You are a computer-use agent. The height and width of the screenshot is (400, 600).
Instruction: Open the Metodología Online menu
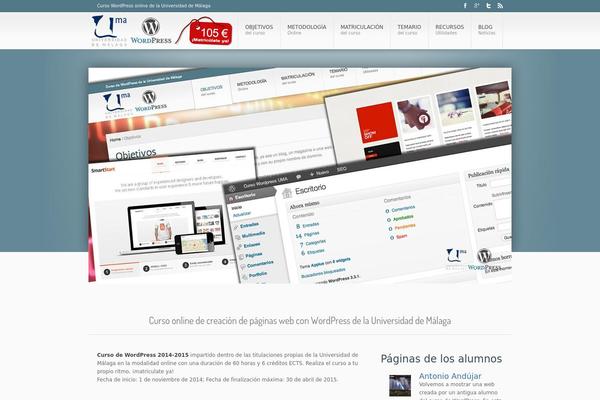tap(307, 30)
